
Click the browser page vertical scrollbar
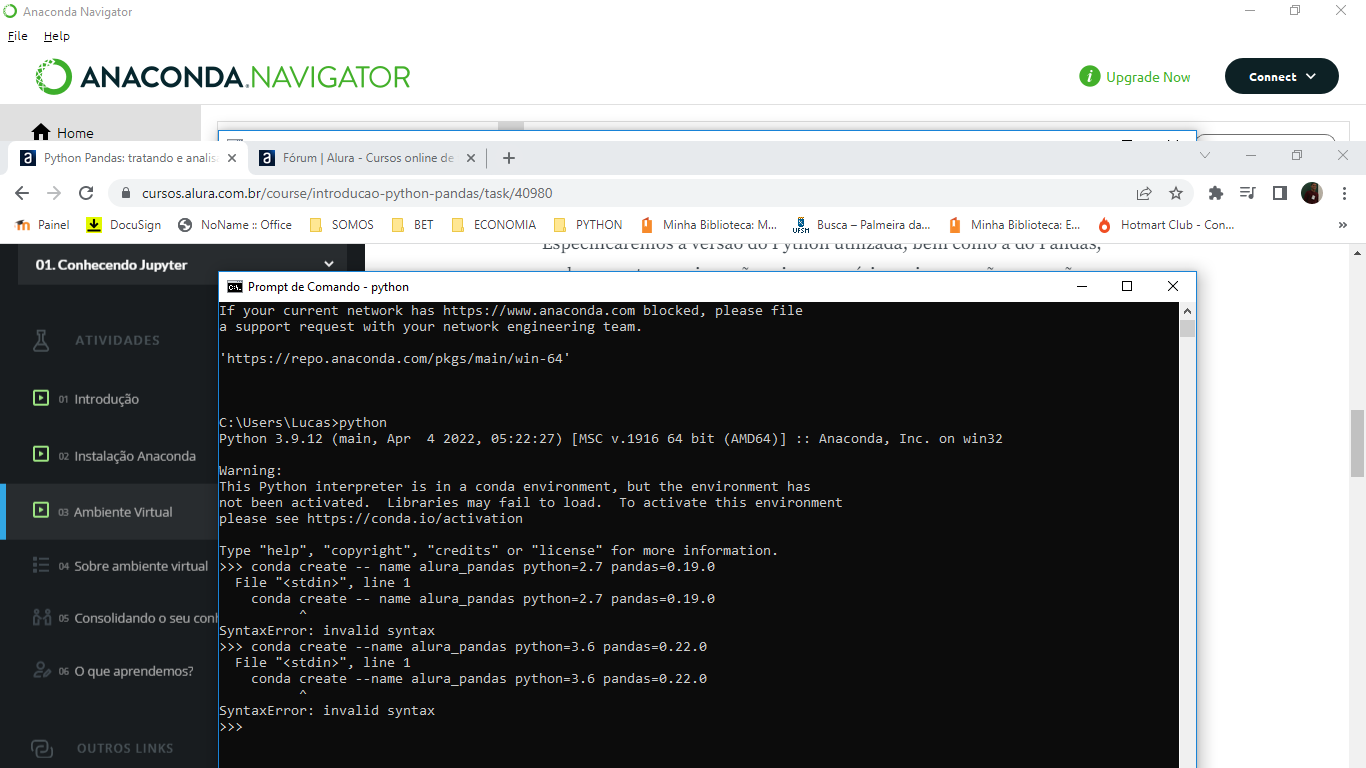tap(1357, 443)
